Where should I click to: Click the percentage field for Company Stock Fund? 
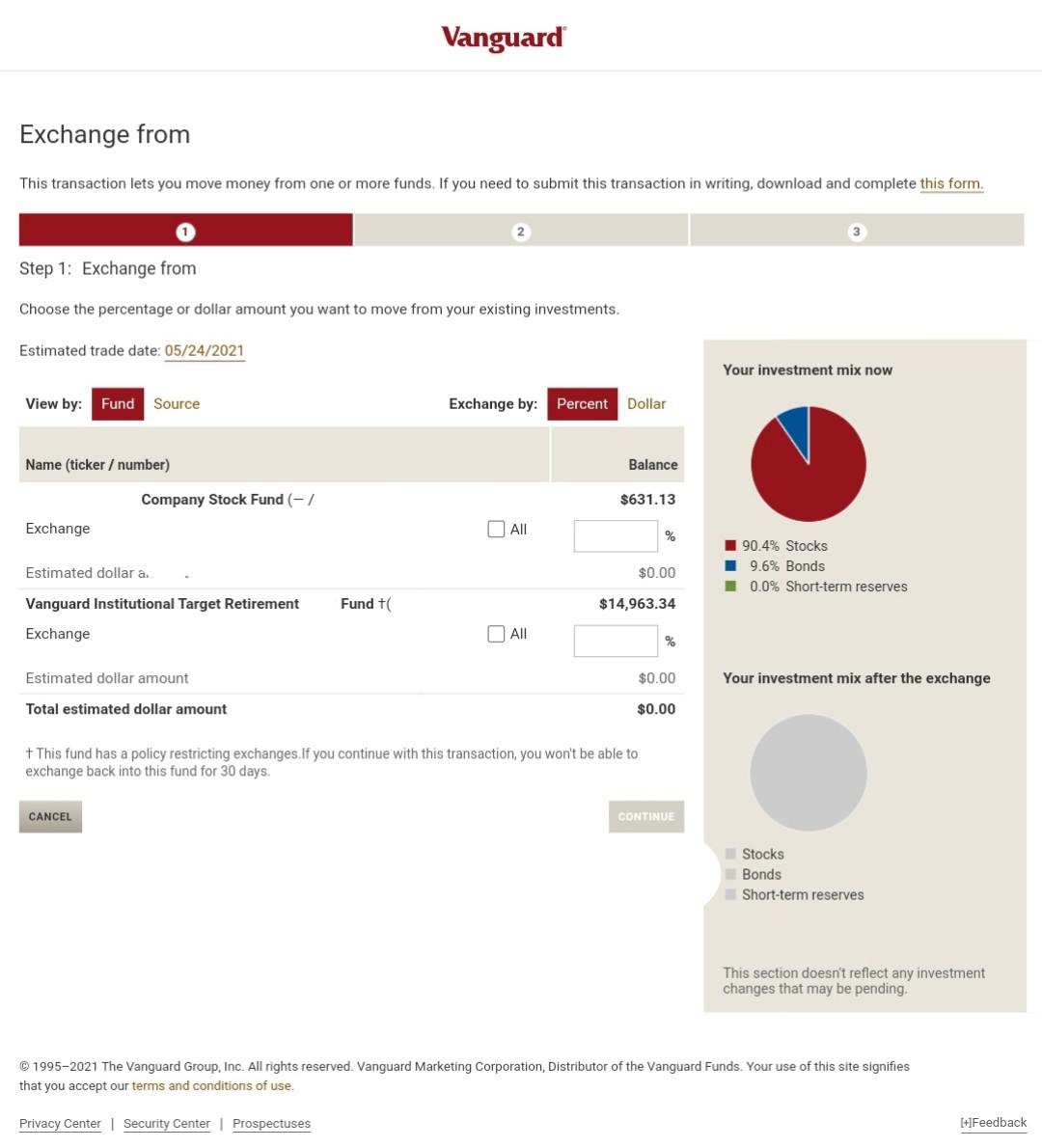[x=616, y=535]
